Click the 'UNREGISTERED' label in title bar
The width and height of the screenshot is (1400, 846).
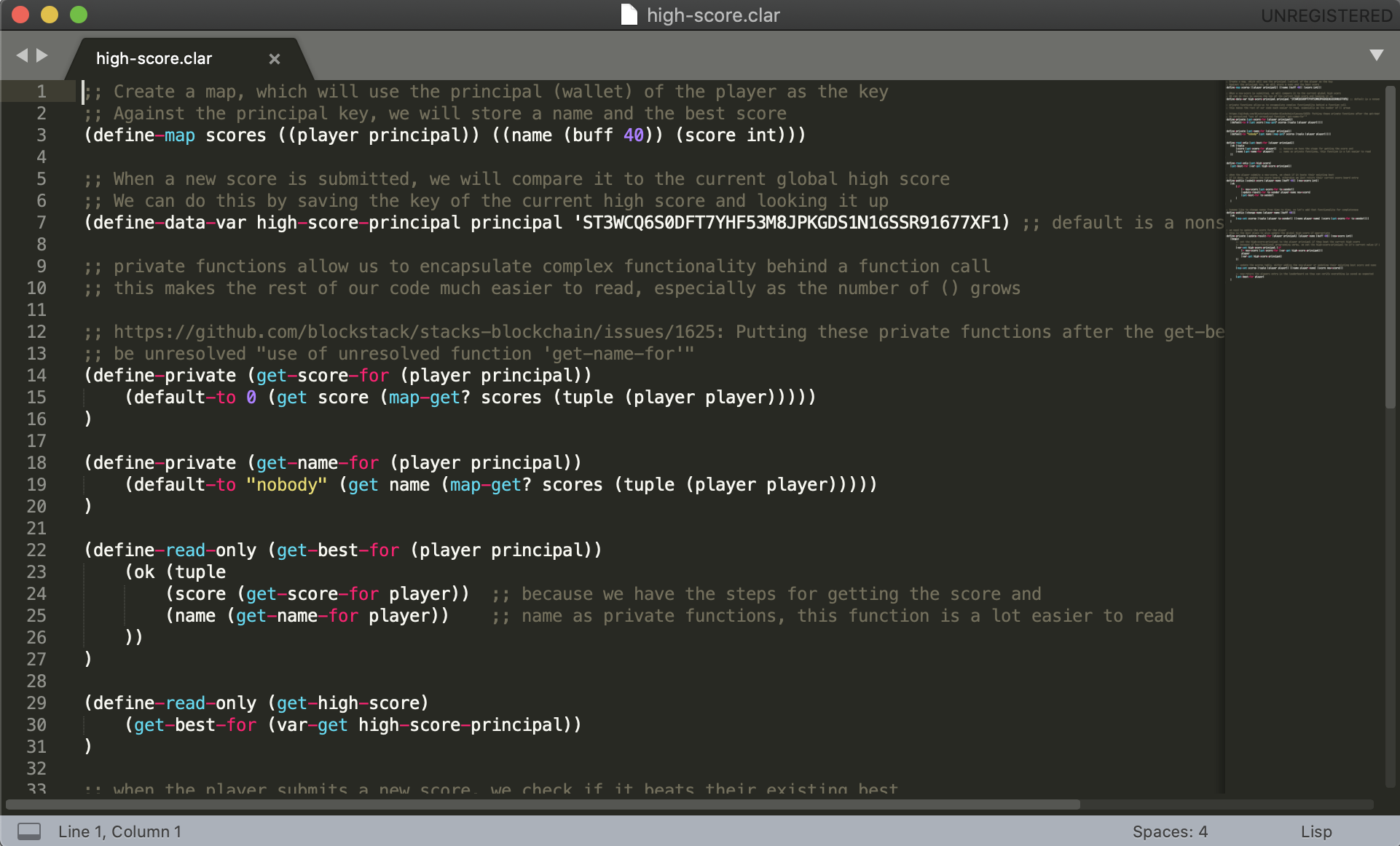(1326, 15)
